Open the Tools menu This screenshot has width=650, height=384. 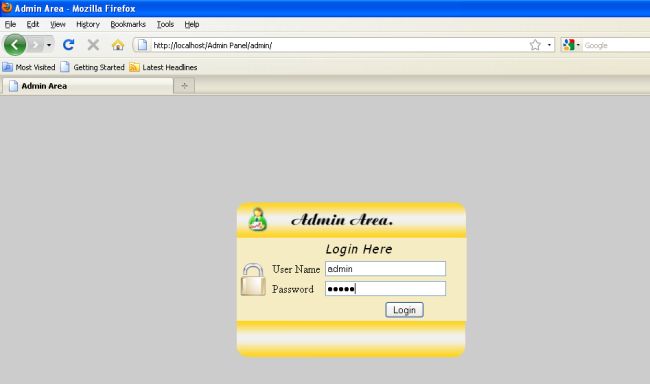(x=165, y=24)
